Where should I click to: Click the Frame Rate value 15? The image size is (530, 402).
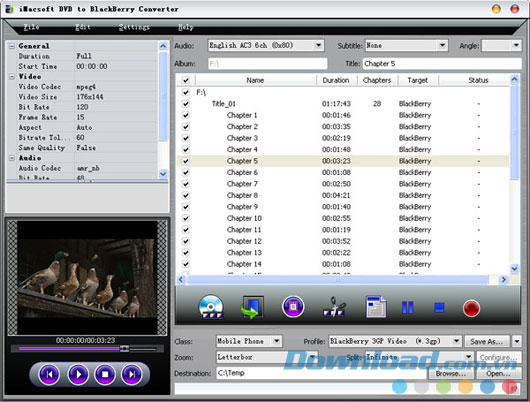point(80,117)
